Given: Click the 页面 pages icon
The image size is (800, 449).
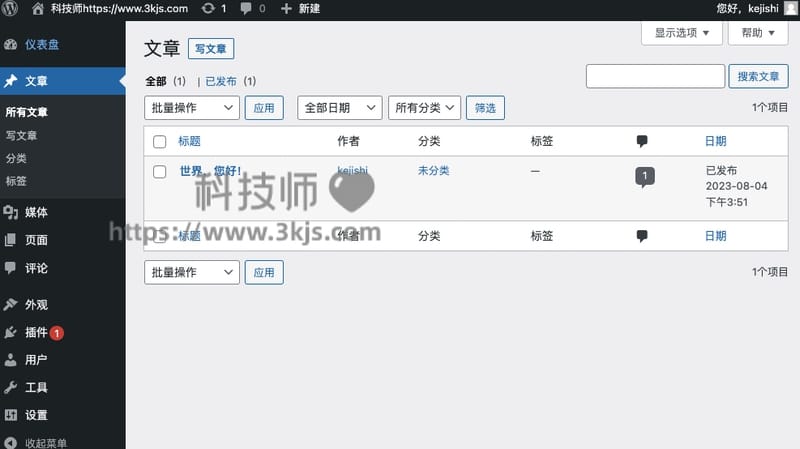Looking at the screenshot, I should tap(11, 240).
